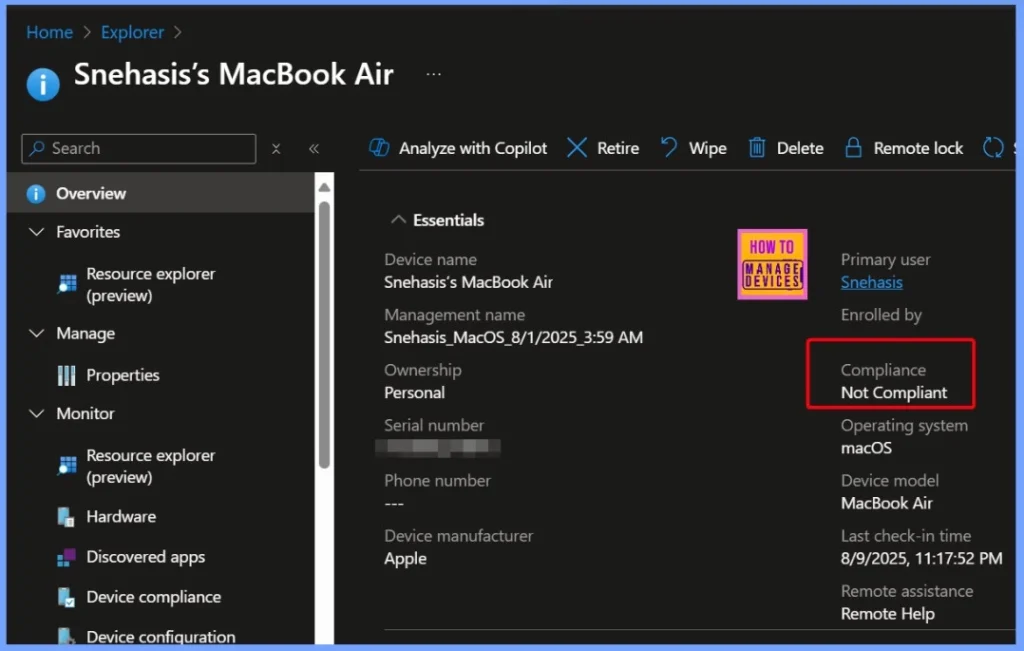Image resolution: width=1024 pixels, height=651 pixels.
Task: Click the Wipe button label
Action: (x=708, y=148)
